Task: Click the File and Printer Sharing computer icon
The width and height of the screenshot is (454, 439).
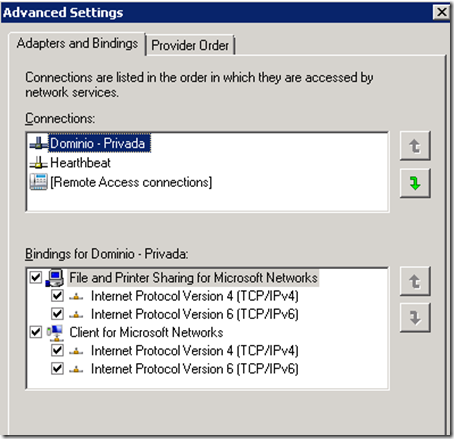Action: [x=55, y=278]
